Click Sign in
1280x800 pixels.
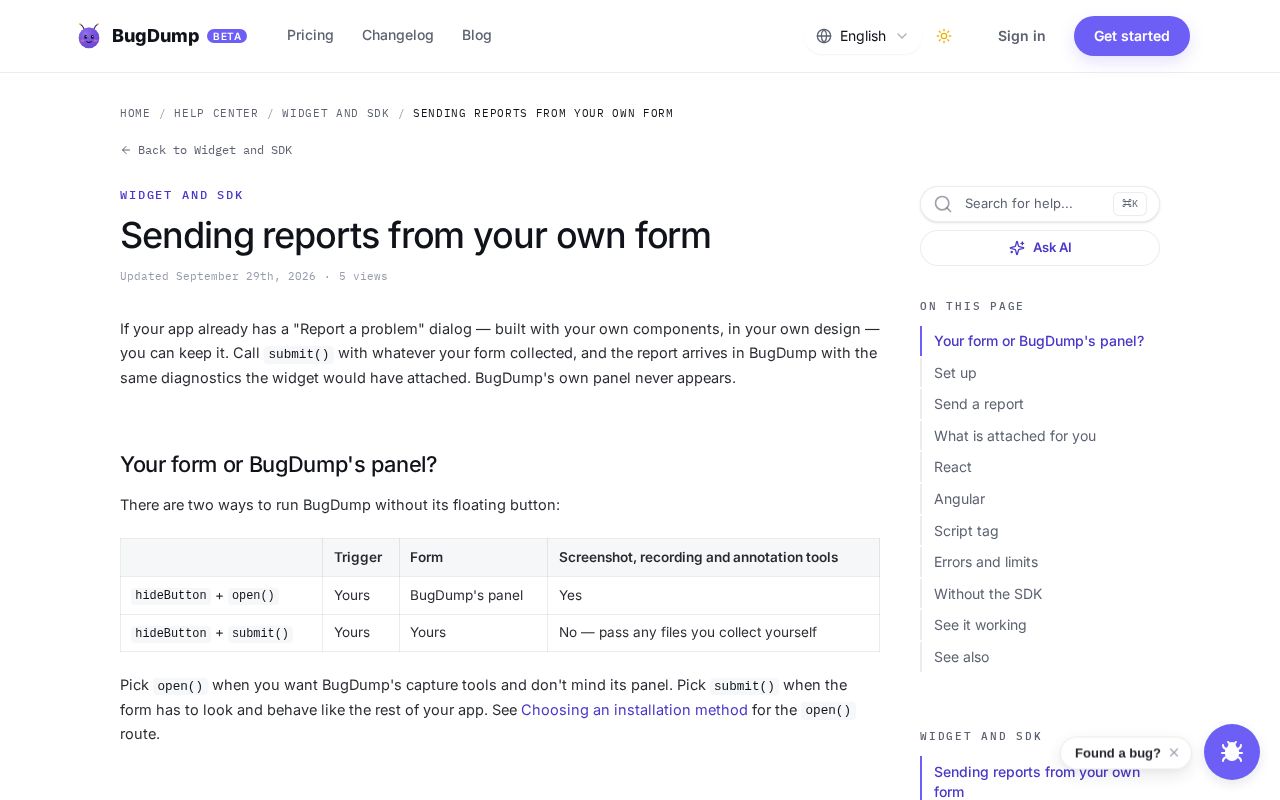[1022, 36]
